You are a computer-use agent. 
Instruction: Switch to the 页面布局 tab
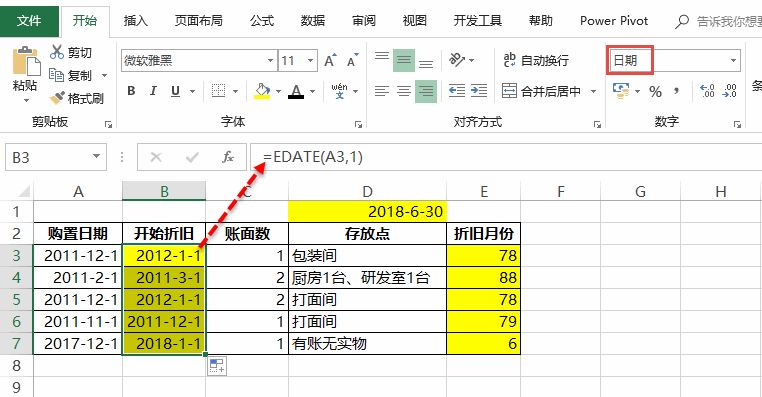[x=199, y=21]
